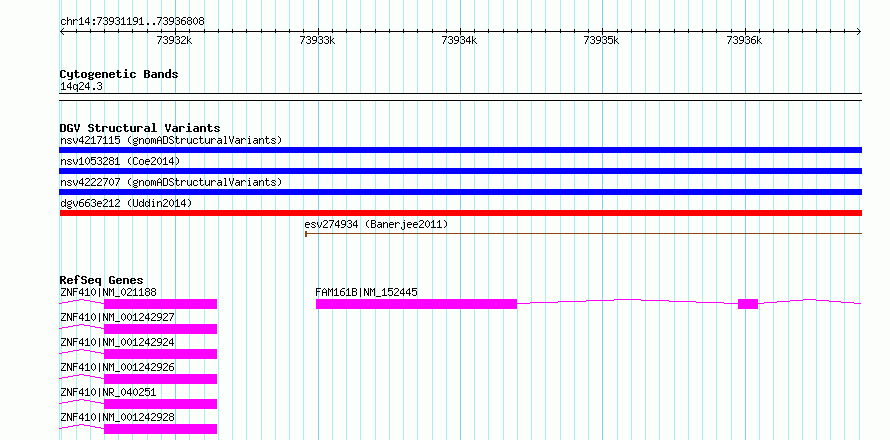This screenshot has height=440, width=890.
Task: Click the 73933k ruler tick label
Action: tap(317, 40)
